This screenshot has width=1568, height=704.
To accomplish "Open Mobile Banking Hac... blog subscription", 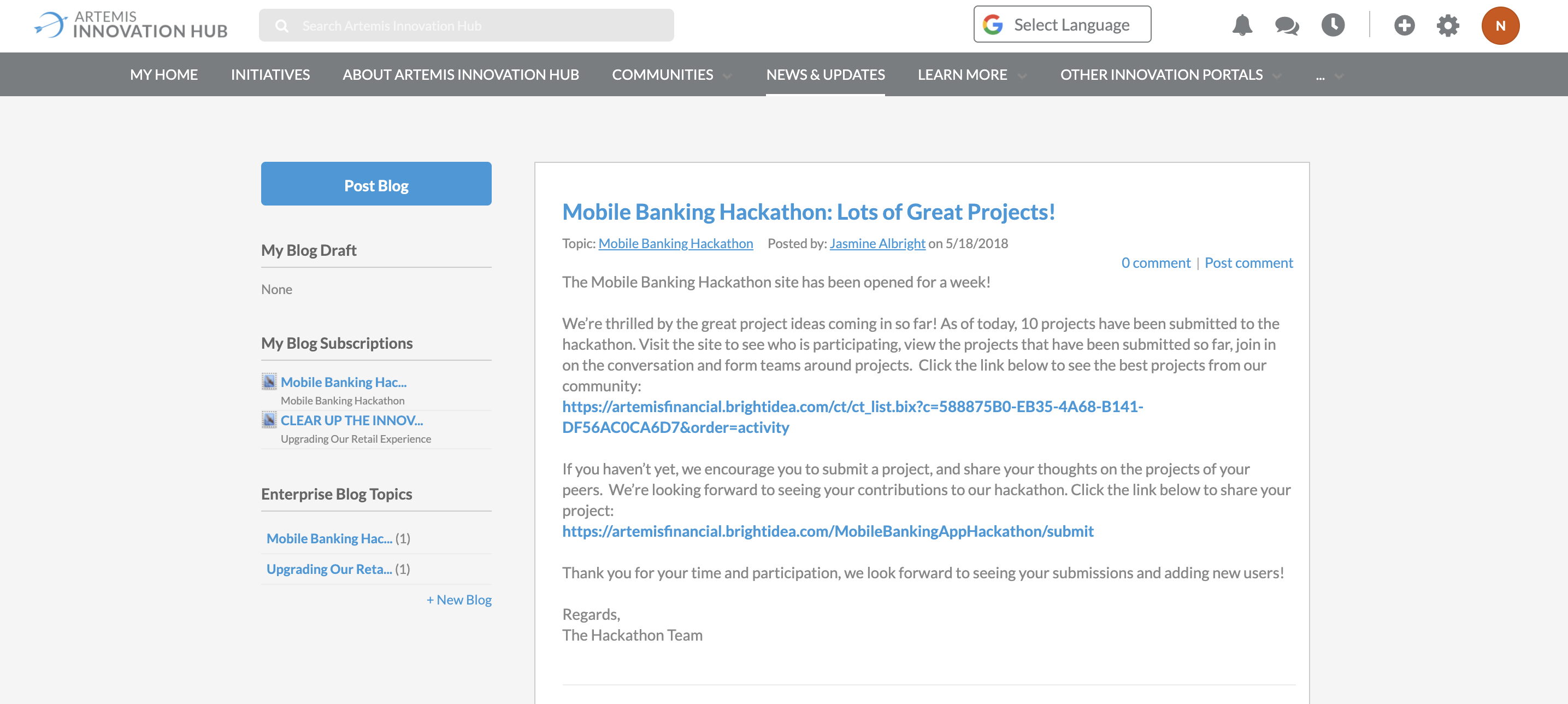I will pos(343,382).
